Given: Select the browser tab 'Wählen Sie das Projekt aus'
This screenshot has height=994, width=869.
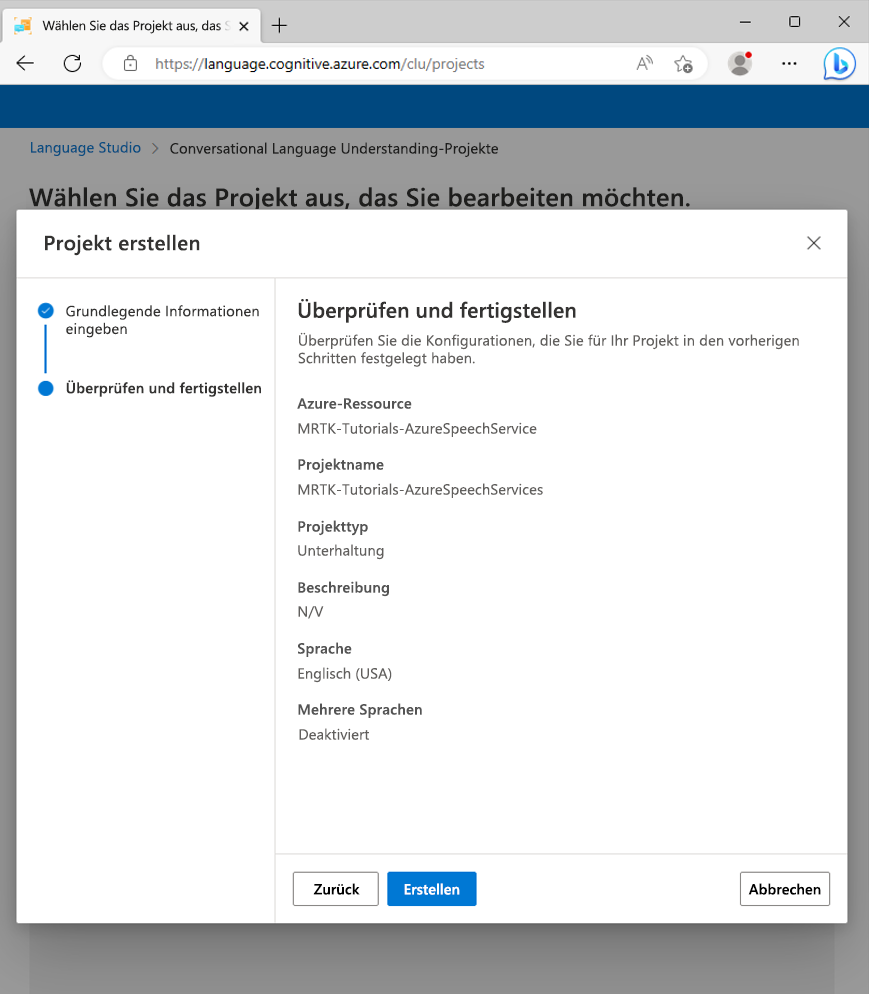Looking at the screenshot, I should (x=132, y=26).
